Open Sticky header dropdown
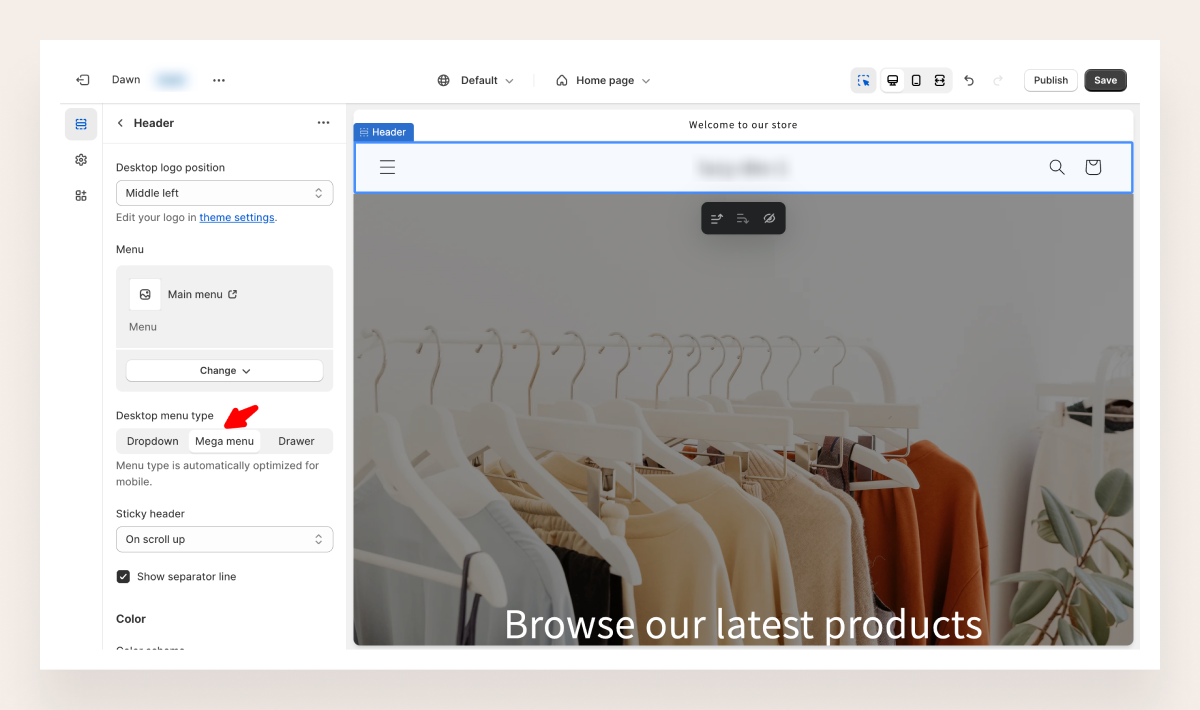Viewport: 1200px width, 710px height. coord(224,539)
